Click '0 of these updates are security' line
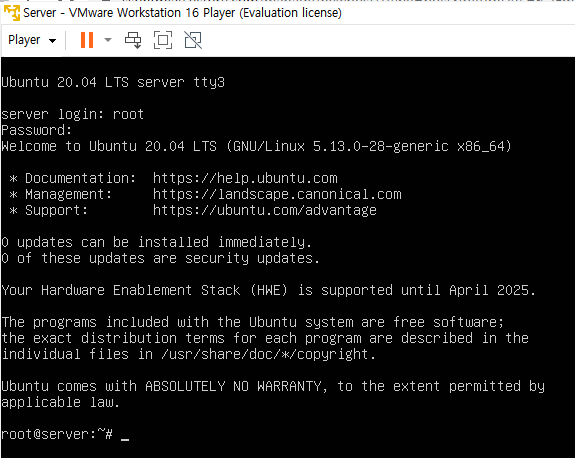The width and height of the screenshot is (575, 458). click(x=160, y=259)
